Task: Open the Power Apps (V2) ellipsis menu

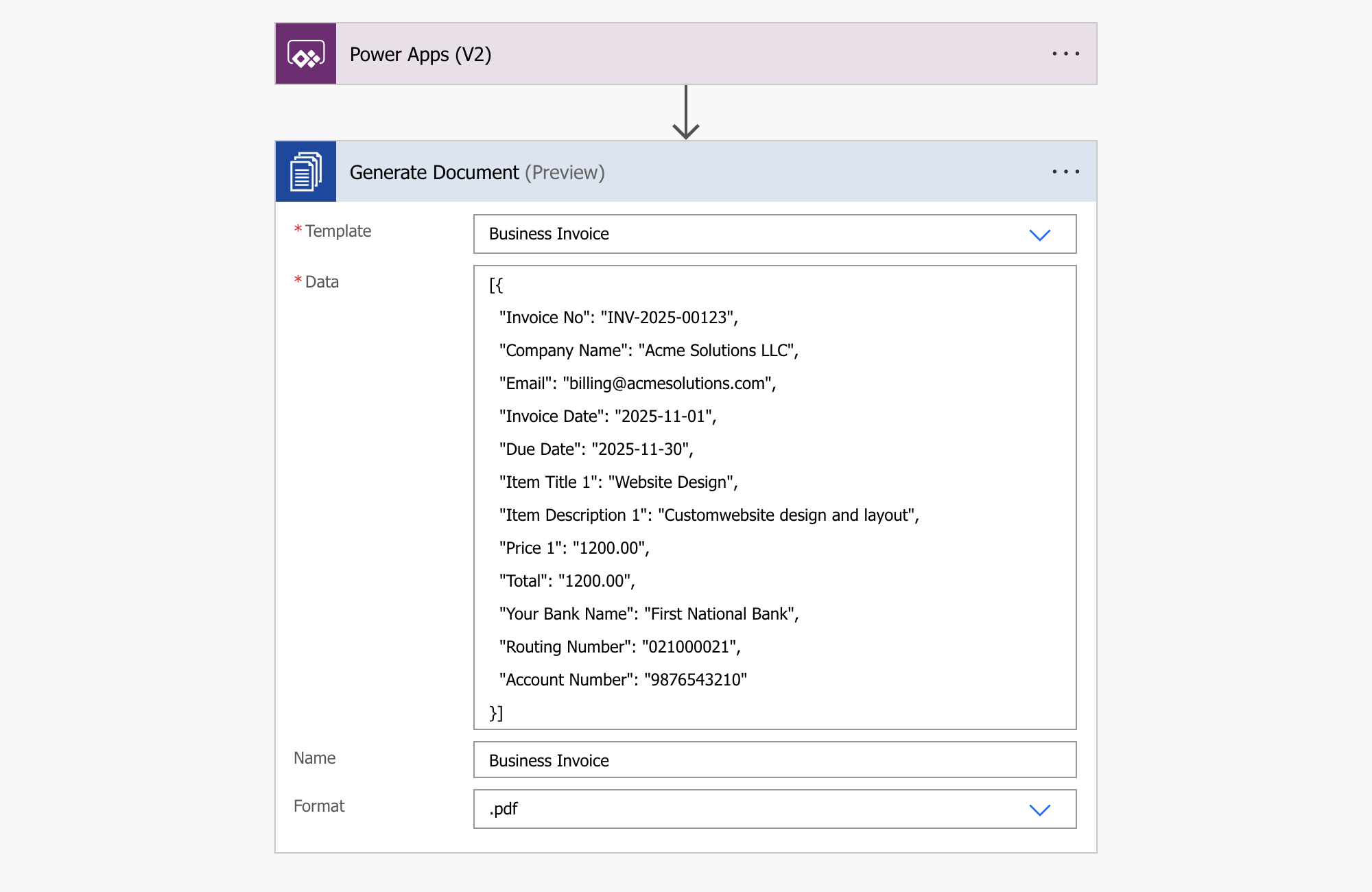Action: point(1066,54)
